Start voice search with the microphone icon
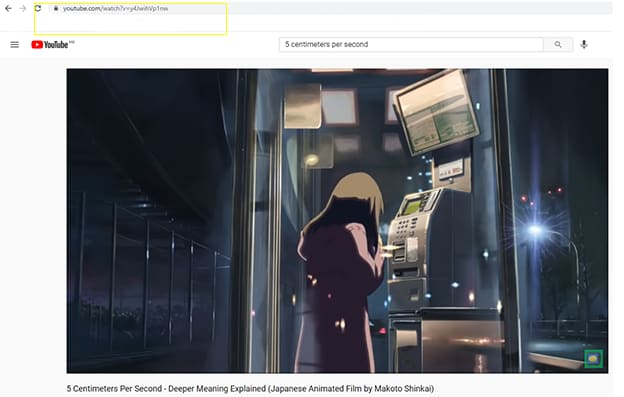Viewport: 624px width, 397px height. click(584, 44)
